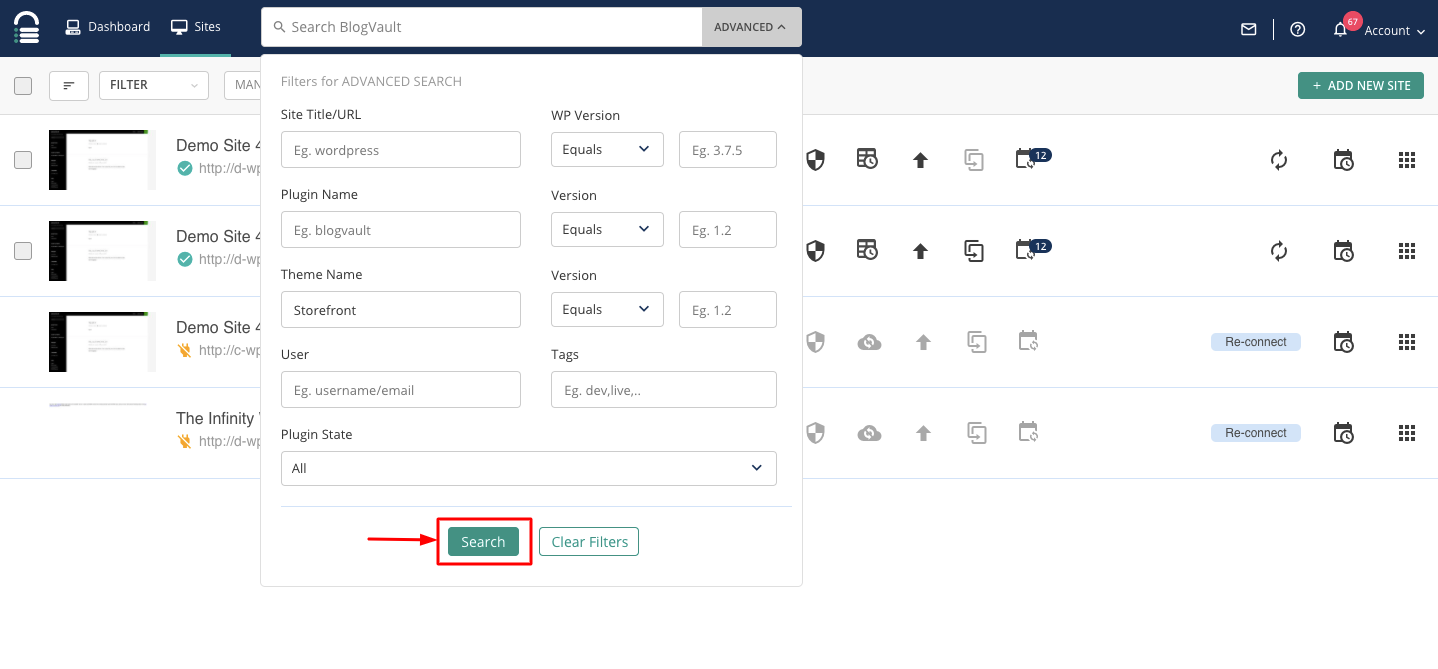This screenshot has height=669, width=1438.
Task: Open grid menu icon in The Infinity row
Action: click(x=1407, y=433)
